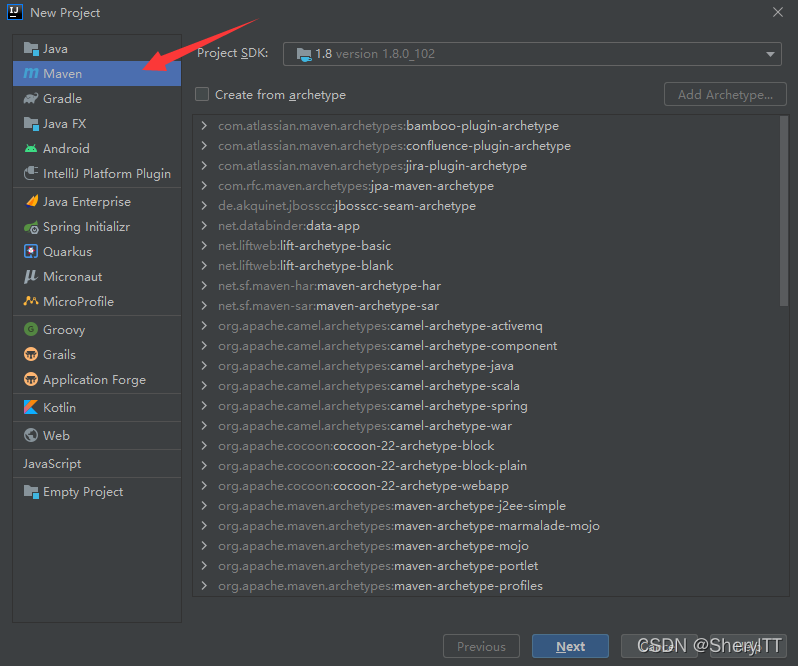Select the Gradle project type

97,99
